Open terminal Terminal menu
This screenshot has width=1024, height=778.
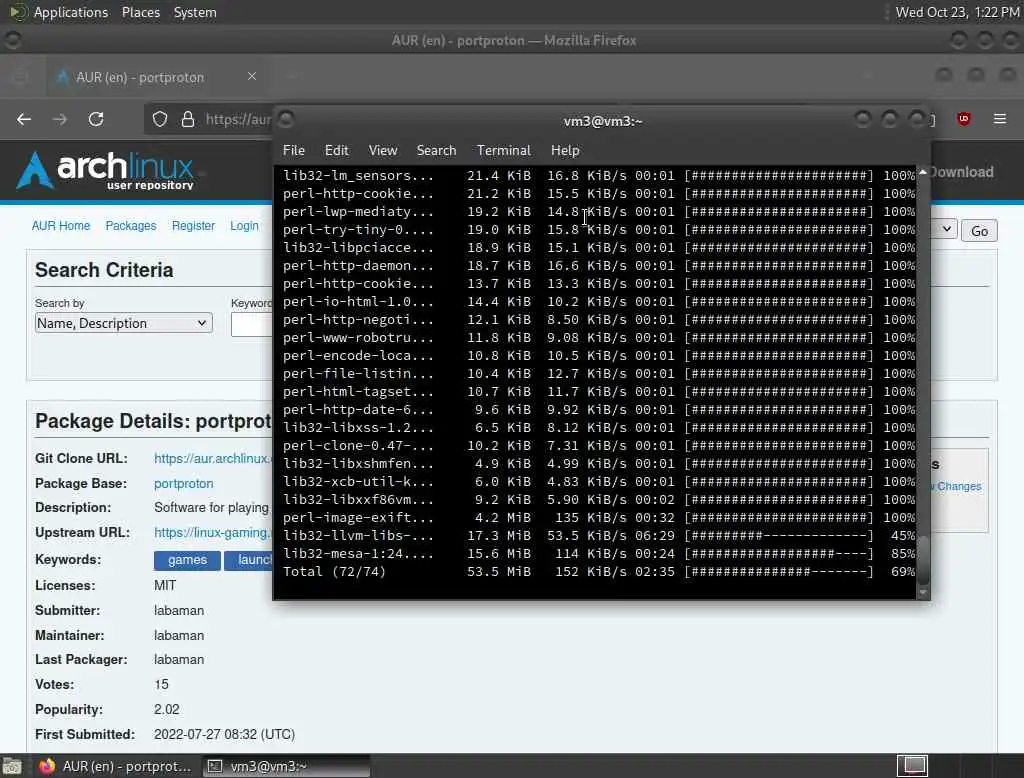tap(504, 150)
